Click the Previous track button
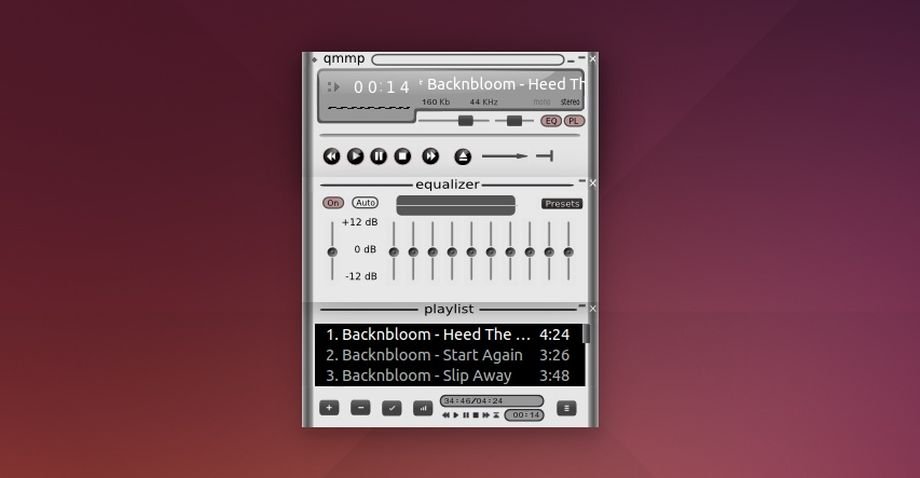920x478 pixels. (332, 156)
